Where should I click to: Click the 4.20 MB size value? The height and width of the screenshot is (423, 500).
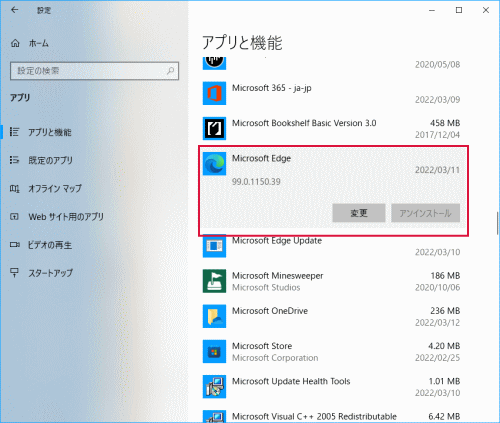(444, 346)
